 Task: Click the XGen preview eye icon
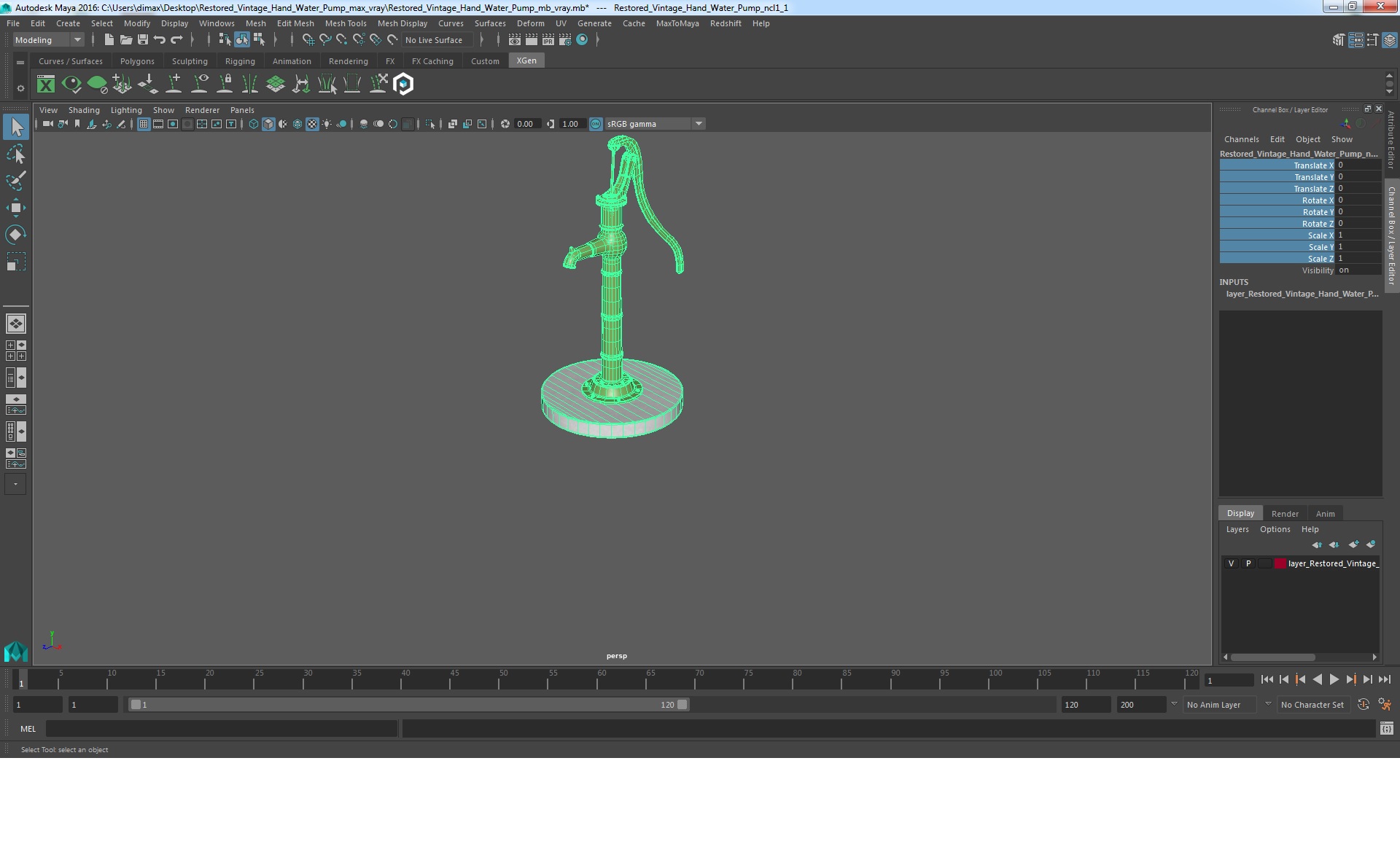(x=71, y=85)
